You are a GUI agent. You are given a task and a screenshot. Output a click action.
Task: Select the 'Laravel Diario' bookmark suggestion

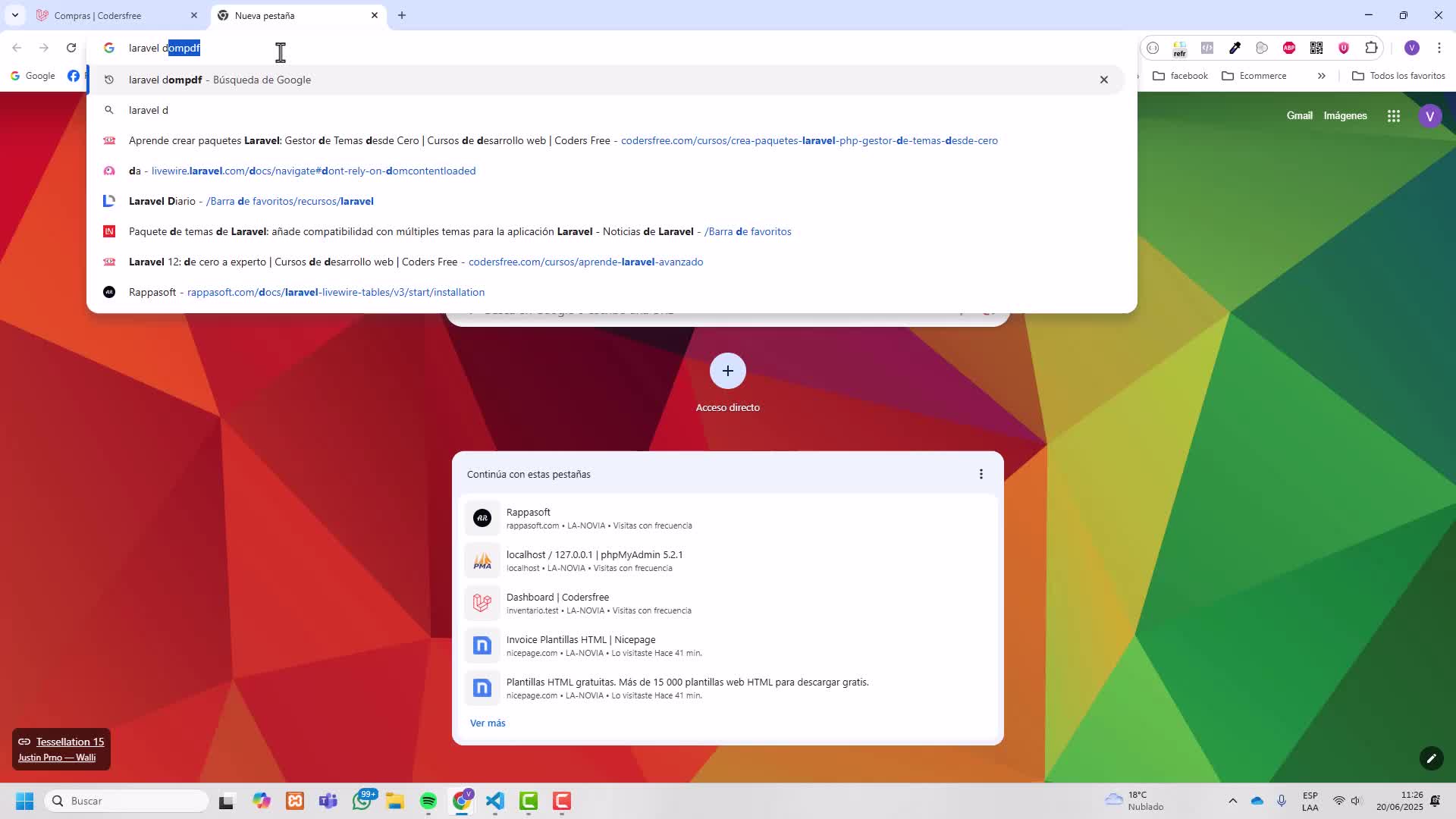[605, 201]
